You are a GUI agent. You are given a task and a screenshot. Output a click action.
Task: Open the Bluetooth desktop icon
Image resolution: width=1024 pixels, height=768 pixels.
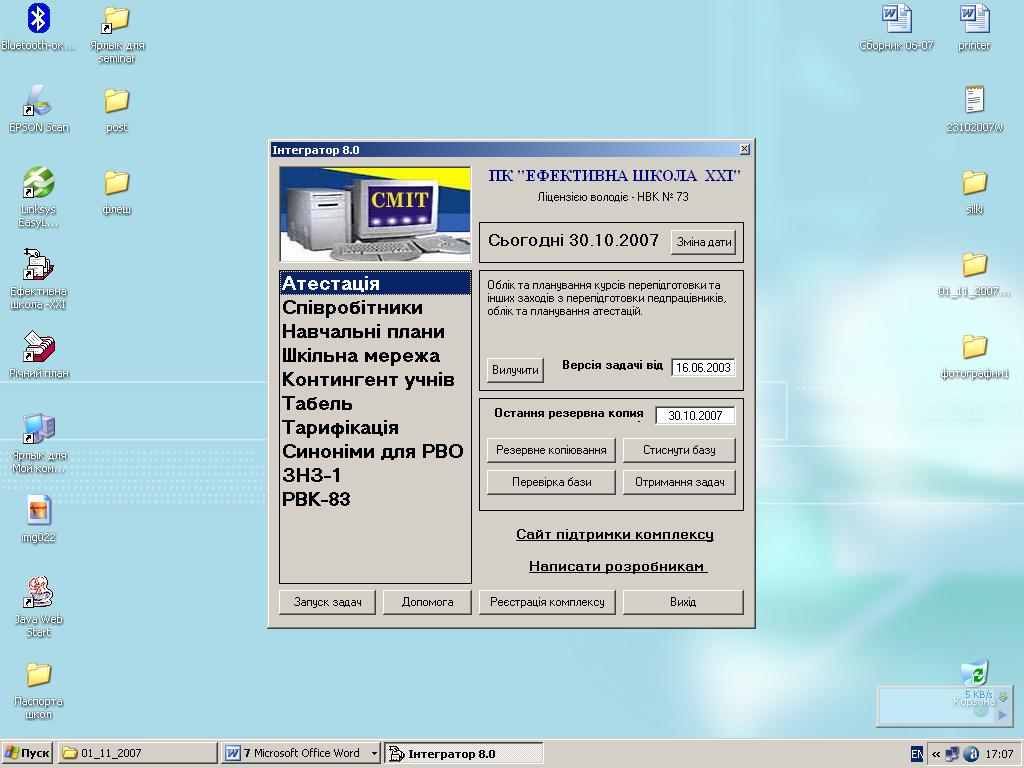(x=39, y=19)
